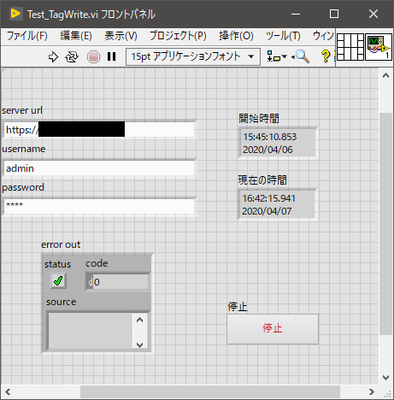Click the horizontal scrollbar left arrow

8,391
